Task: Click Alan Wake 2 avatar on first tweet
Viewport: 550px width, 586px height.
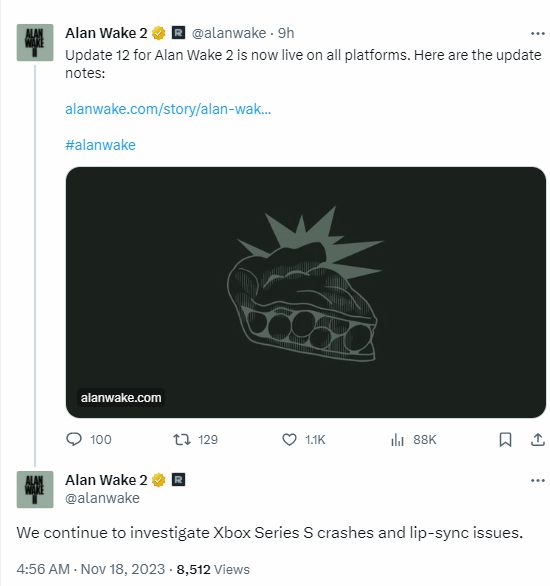Action: pyautogui.click(x=35, y=43)
